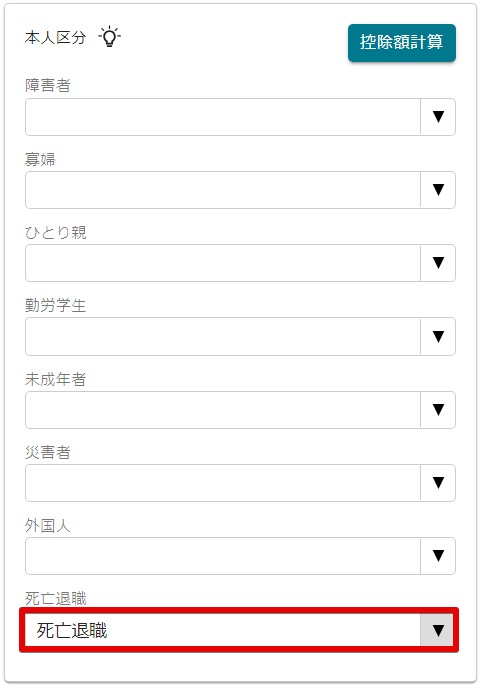This screenshot has width=480, height=685.
Task: Click inside the empty 寡婦 select field
Action: 223,190
